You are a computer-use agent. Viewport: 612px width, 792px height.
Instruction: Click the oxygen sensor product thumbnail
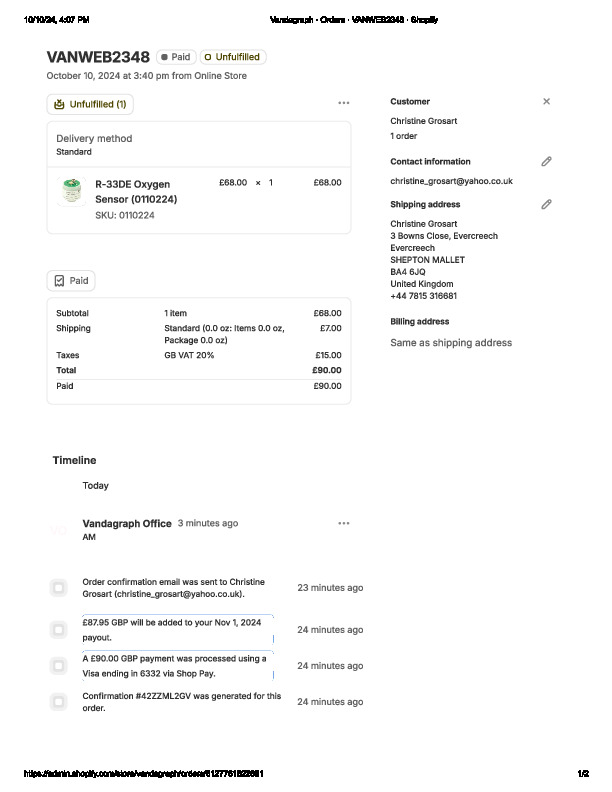72,191
